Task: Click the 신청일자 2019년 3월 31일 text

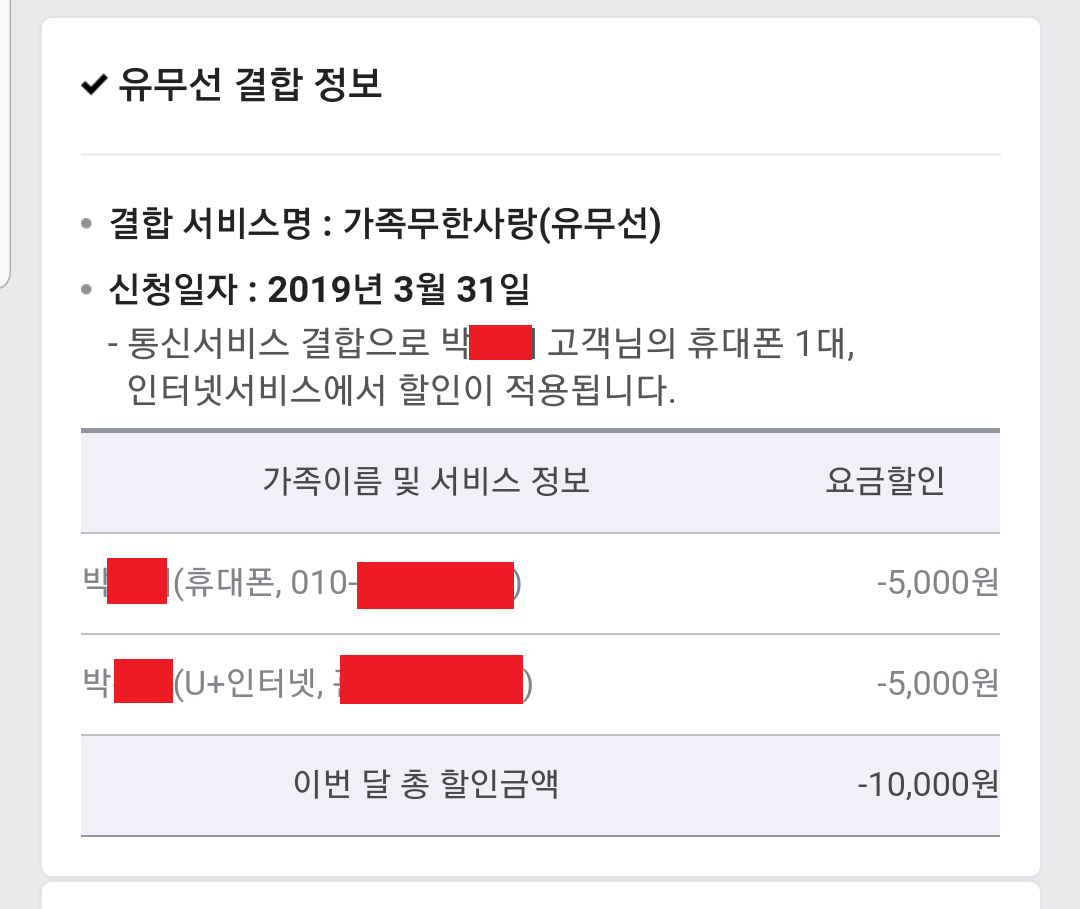Action: coord(318,291)
